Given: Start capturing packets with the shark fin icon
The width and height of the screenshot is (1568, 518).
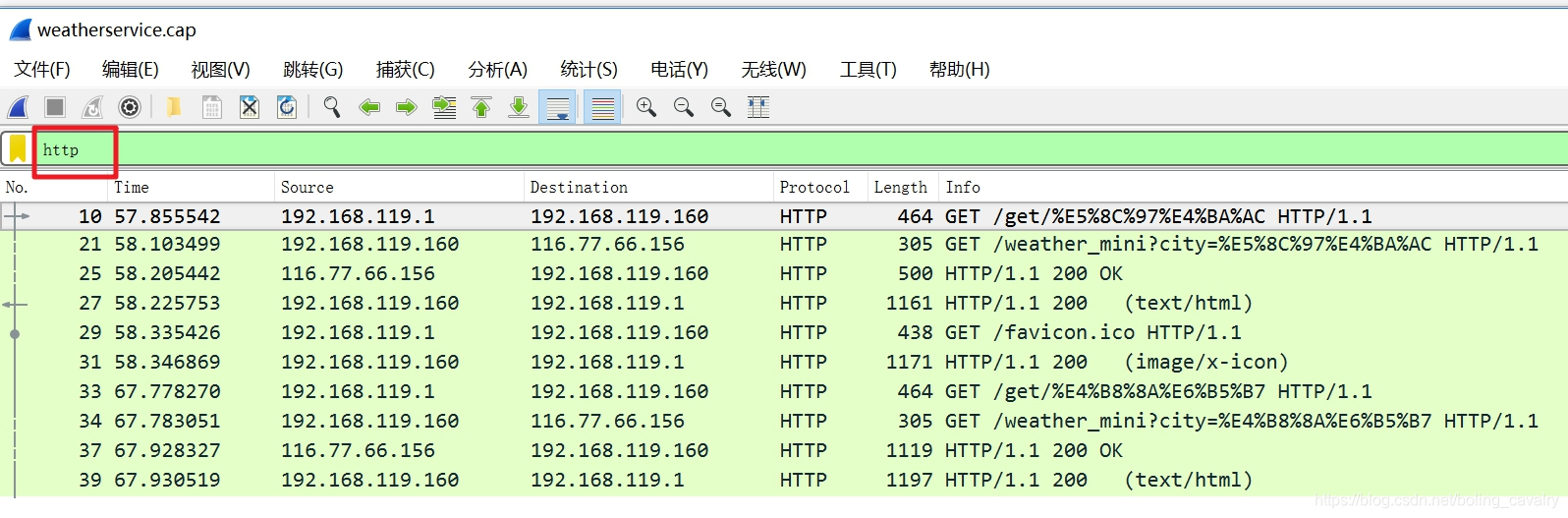Looking at the screenshot, I should [19, 107].
